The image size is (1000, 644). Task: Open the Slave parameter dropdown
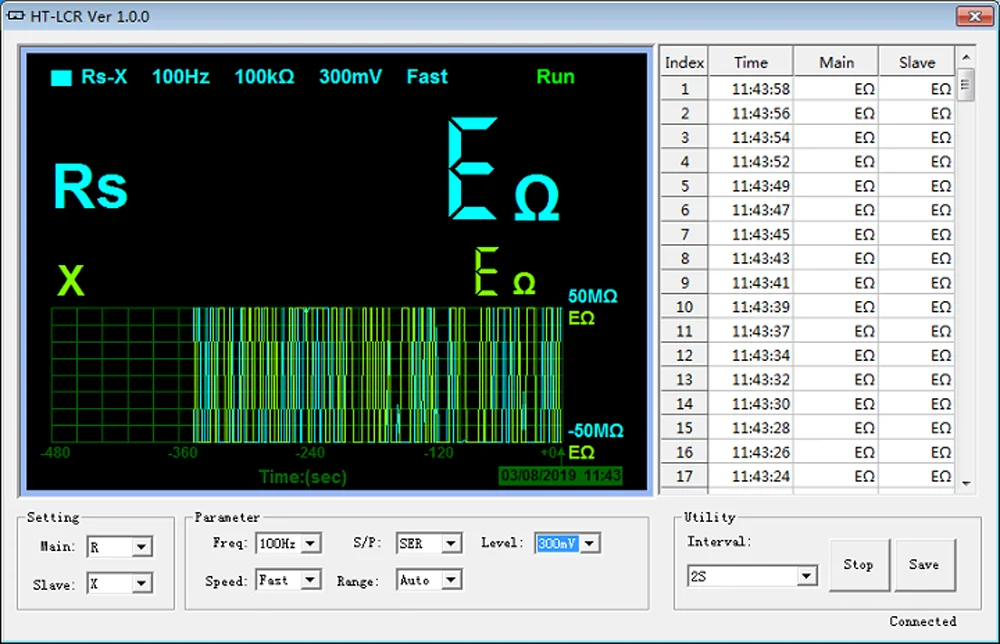[x=141, y=584]
